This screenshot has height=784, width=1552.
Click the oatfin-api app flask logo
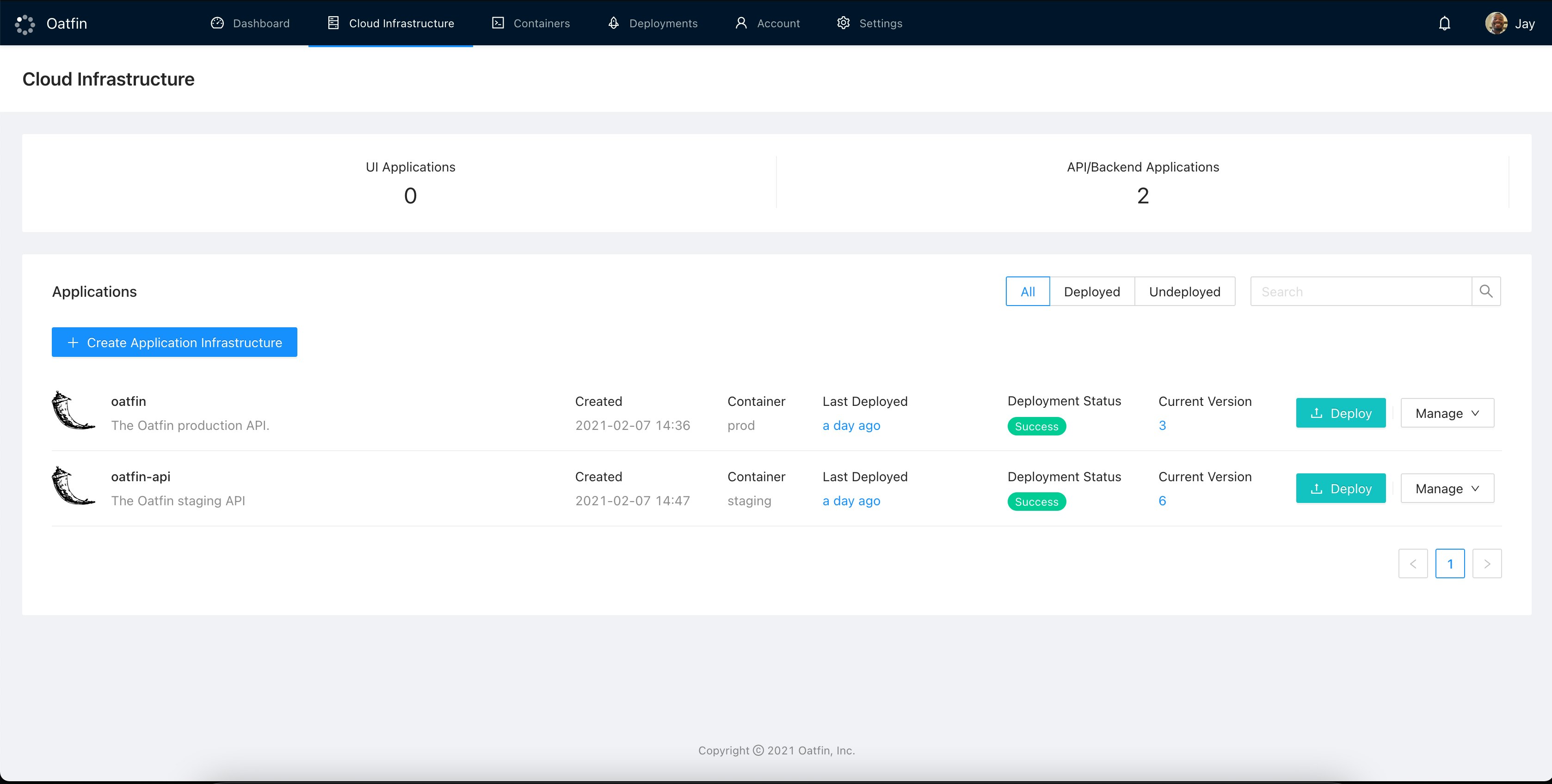tap(73, 486)
